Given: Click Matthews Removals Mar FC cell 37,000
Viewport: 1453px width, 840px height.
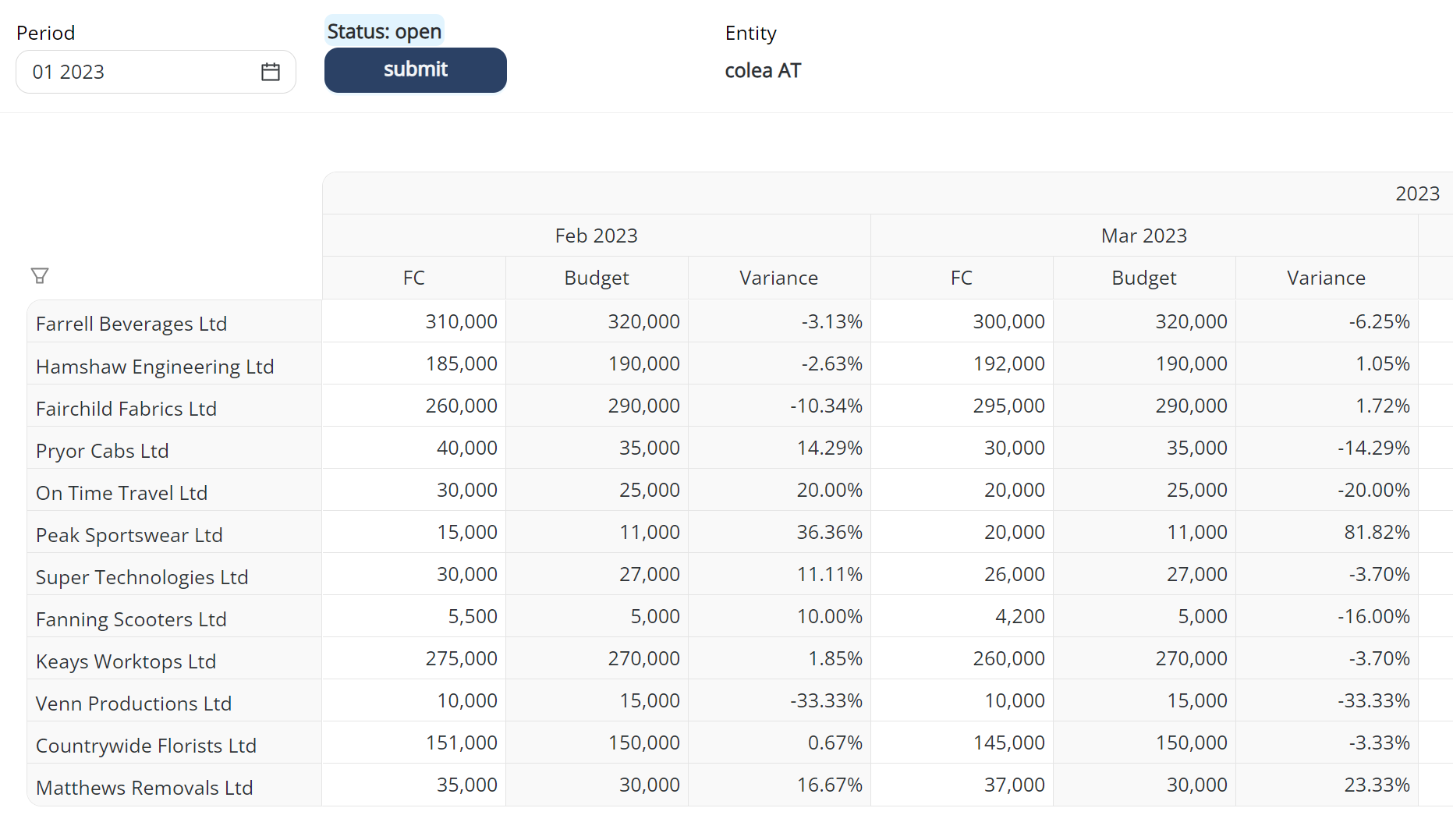Looking at the screenshot, I should [x=962, y=785].
